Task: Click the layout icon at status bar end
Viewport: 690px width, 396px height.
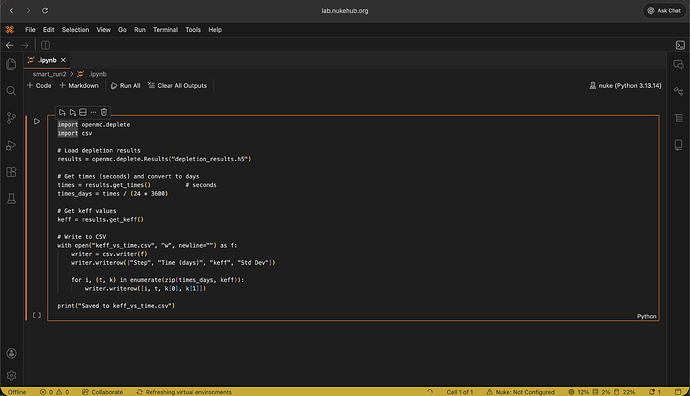Action: coord(678,392)
